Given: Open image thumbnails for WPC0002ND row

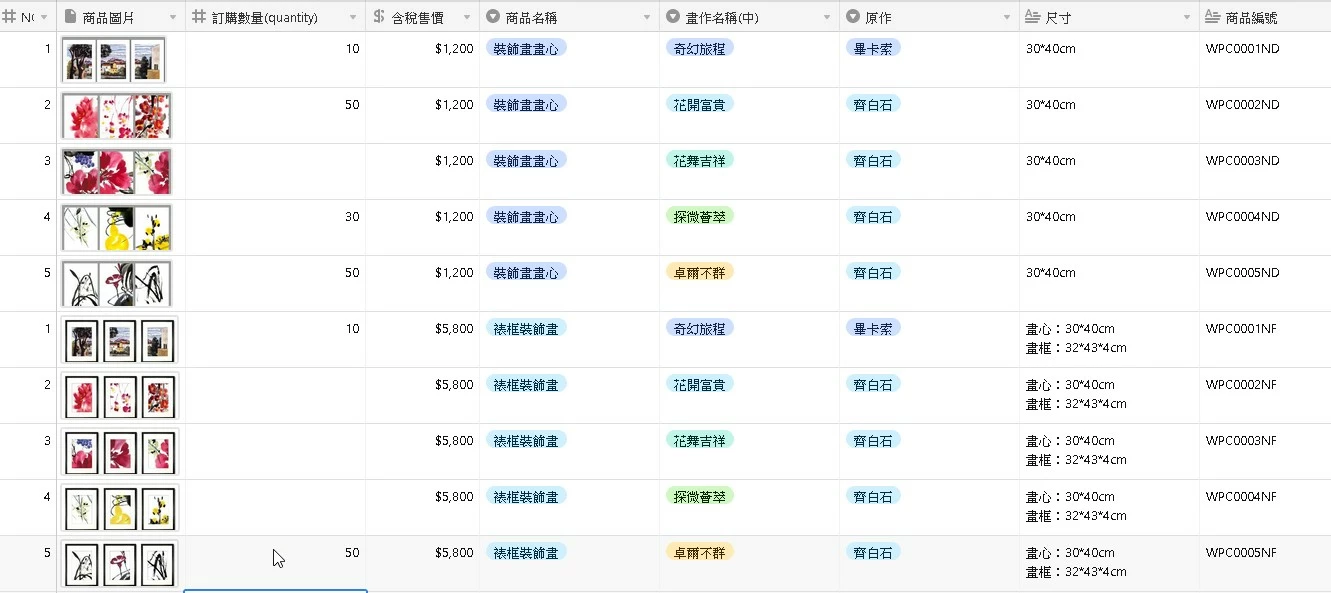Looking at the screenshot, I should [x=116, y=116].
